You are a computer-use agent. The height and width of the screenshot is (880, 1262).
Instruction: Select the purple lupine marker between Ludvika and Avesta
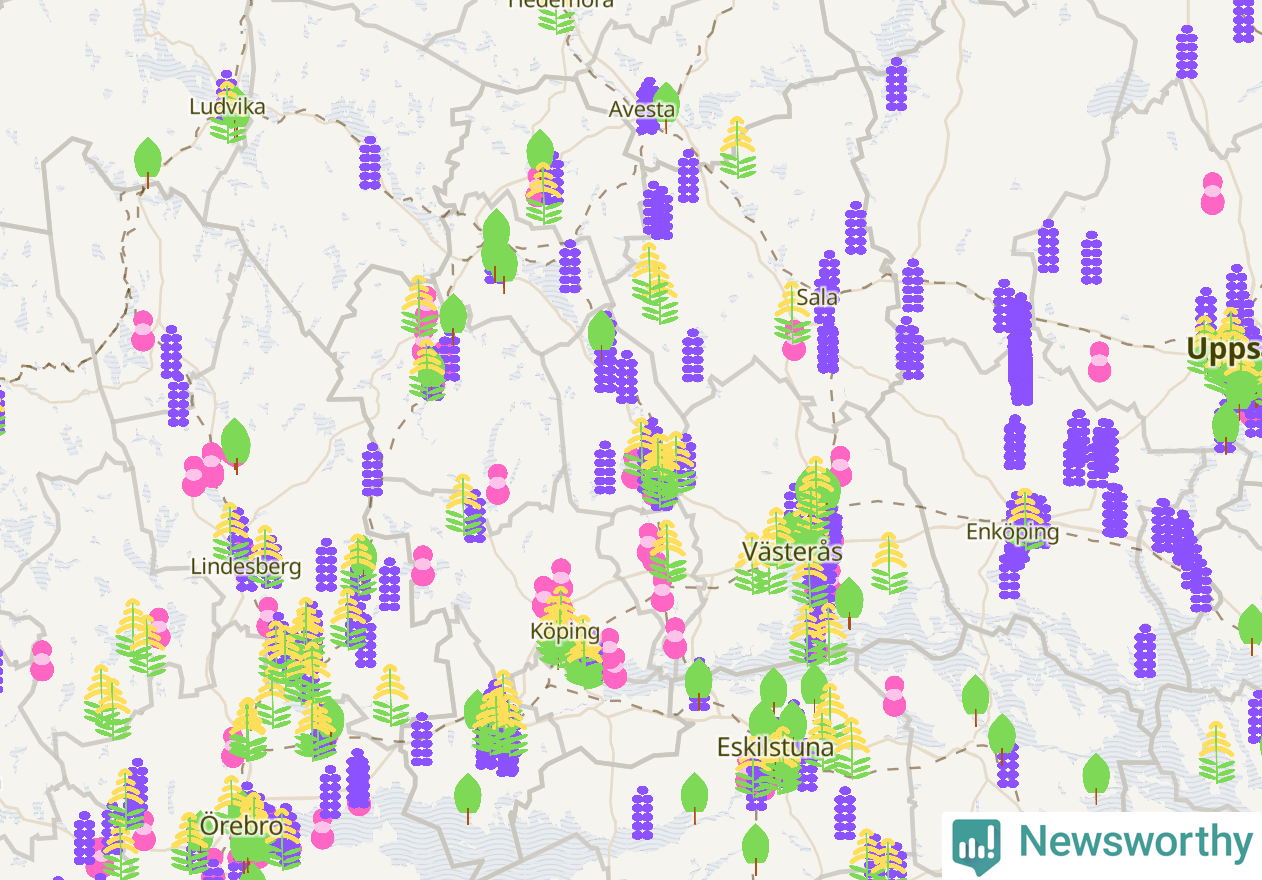click(370, 163)
